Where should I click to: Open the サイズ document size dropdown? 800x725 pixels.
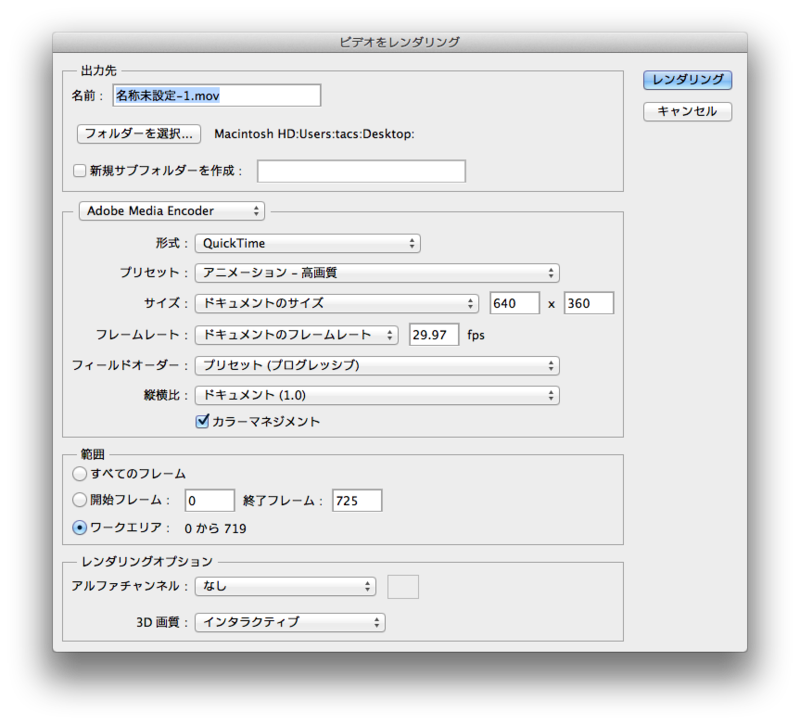[337, 303]
